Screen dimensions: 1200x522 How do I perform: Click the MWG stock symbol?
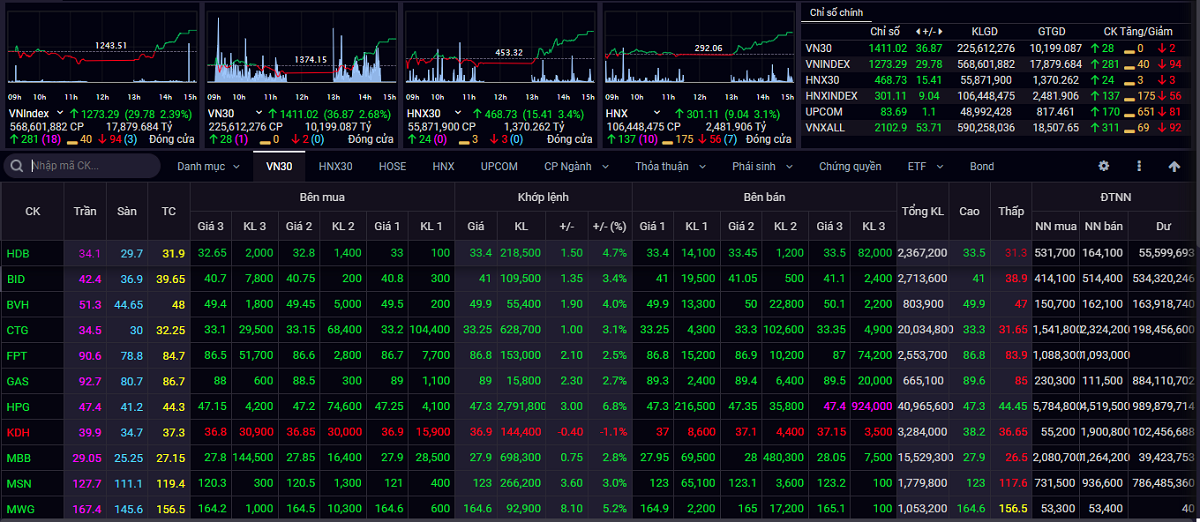pyautogui.click(x=20, y=509)
